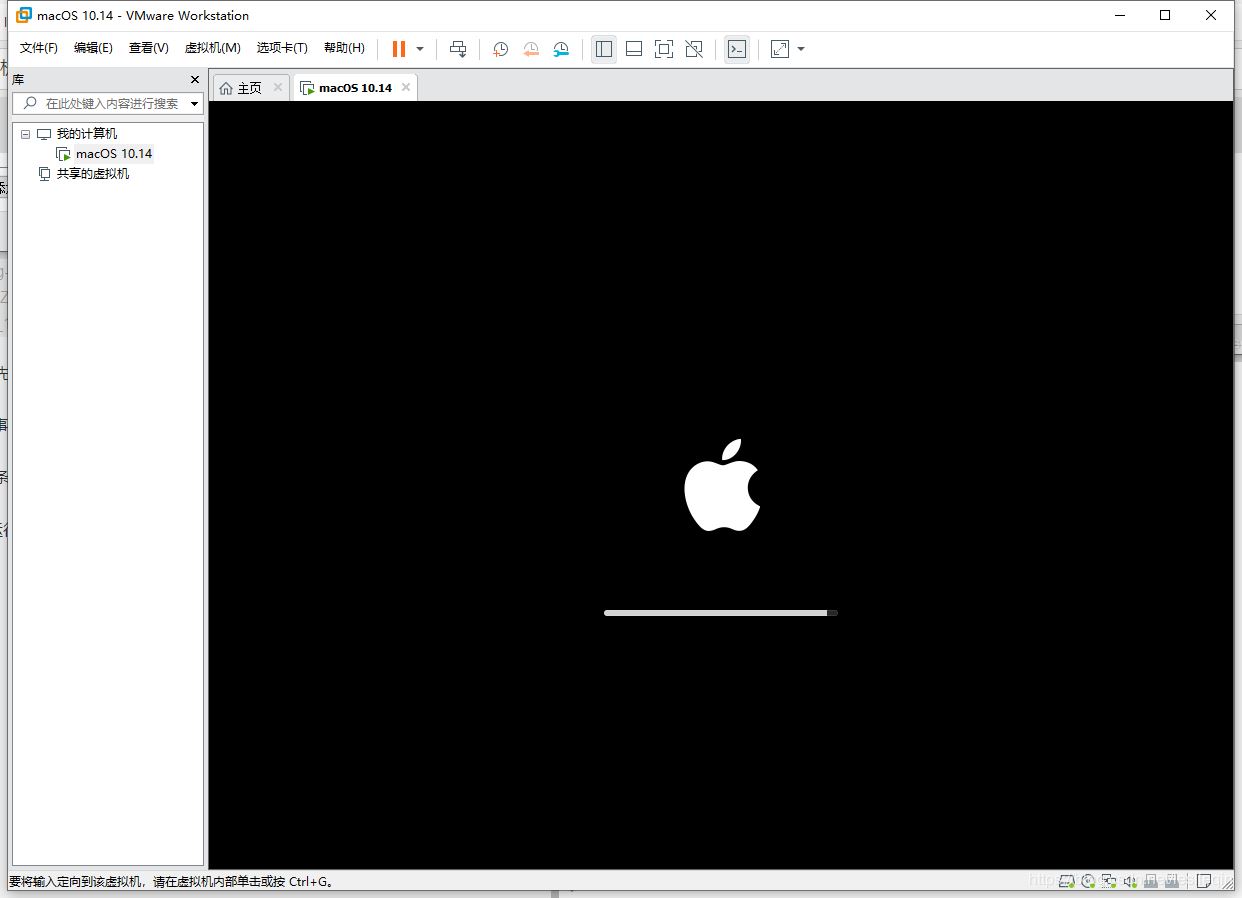Open the console view icon
This screenshot has height=898, width=1242.
(737, 49)
